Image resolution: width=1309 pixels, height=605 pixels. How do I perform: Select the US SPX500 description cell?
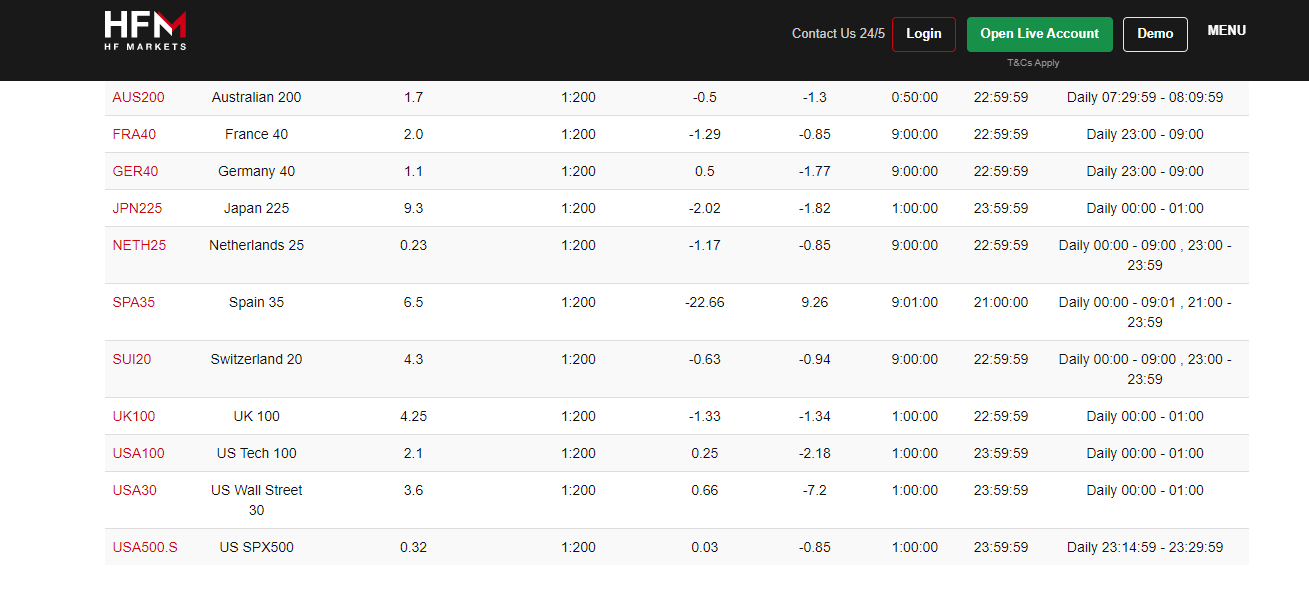[257, 547]
